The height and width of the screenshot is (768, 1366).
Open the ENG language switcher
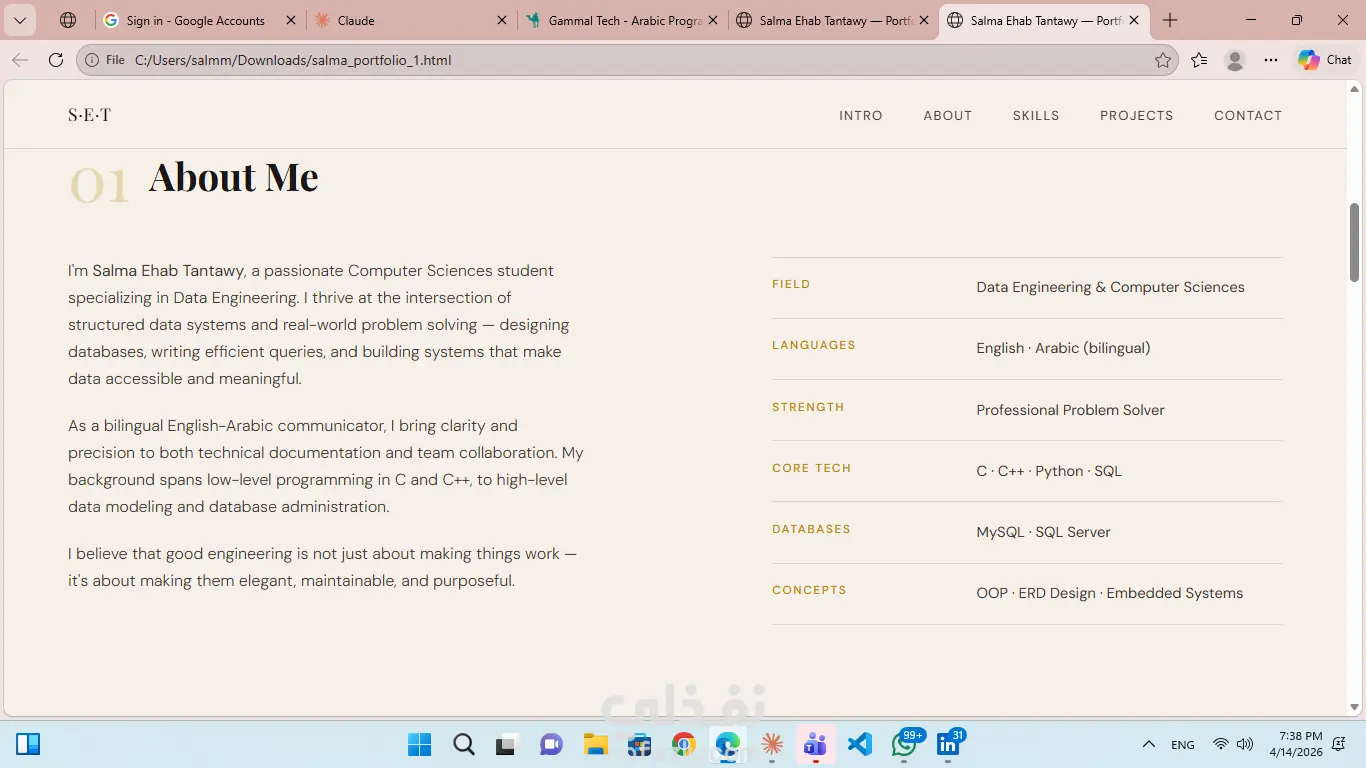point(1183,745)
